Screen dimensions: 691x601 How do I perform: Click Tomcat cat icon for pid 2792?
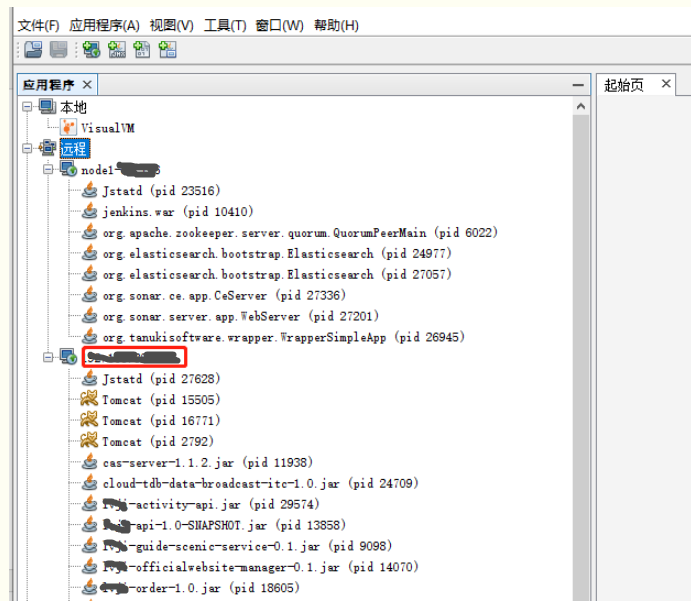(x=89, y=441)
